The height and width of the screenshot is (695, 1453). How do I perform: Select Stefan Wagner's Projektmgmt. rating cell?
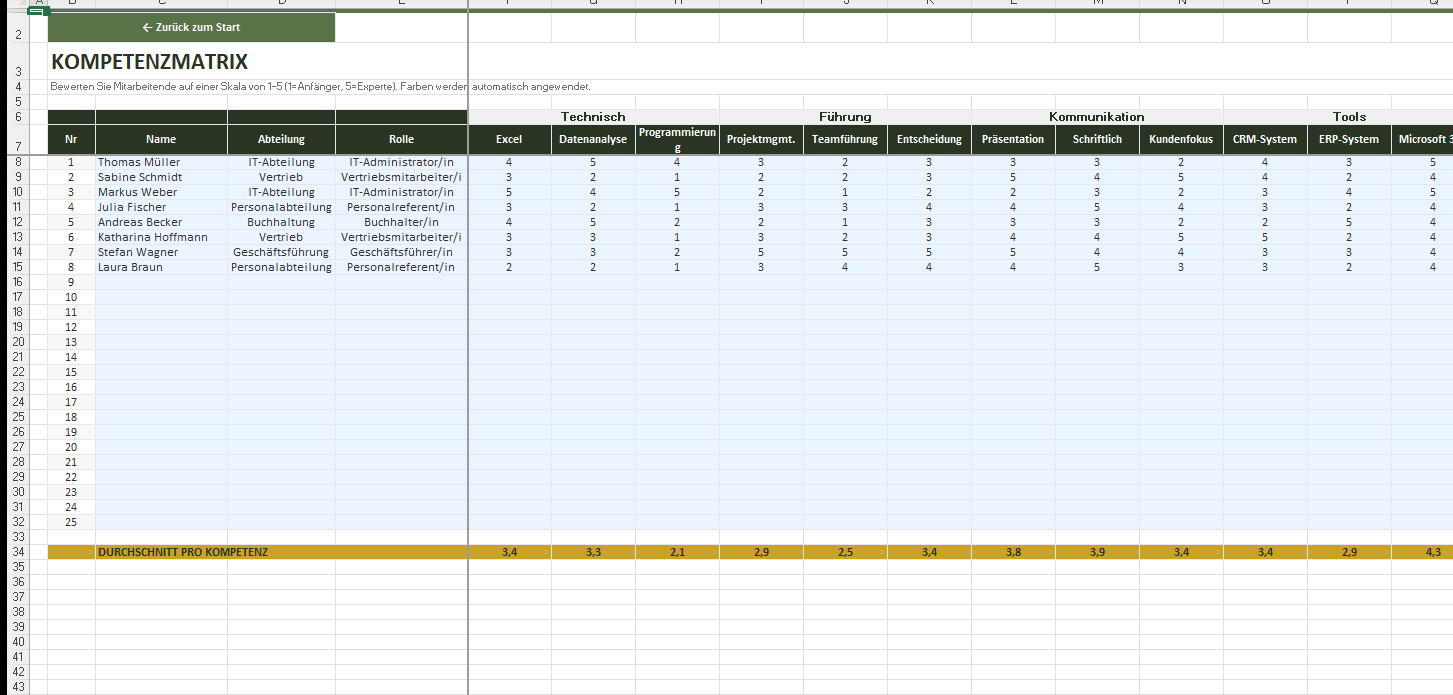click(761, 252)
